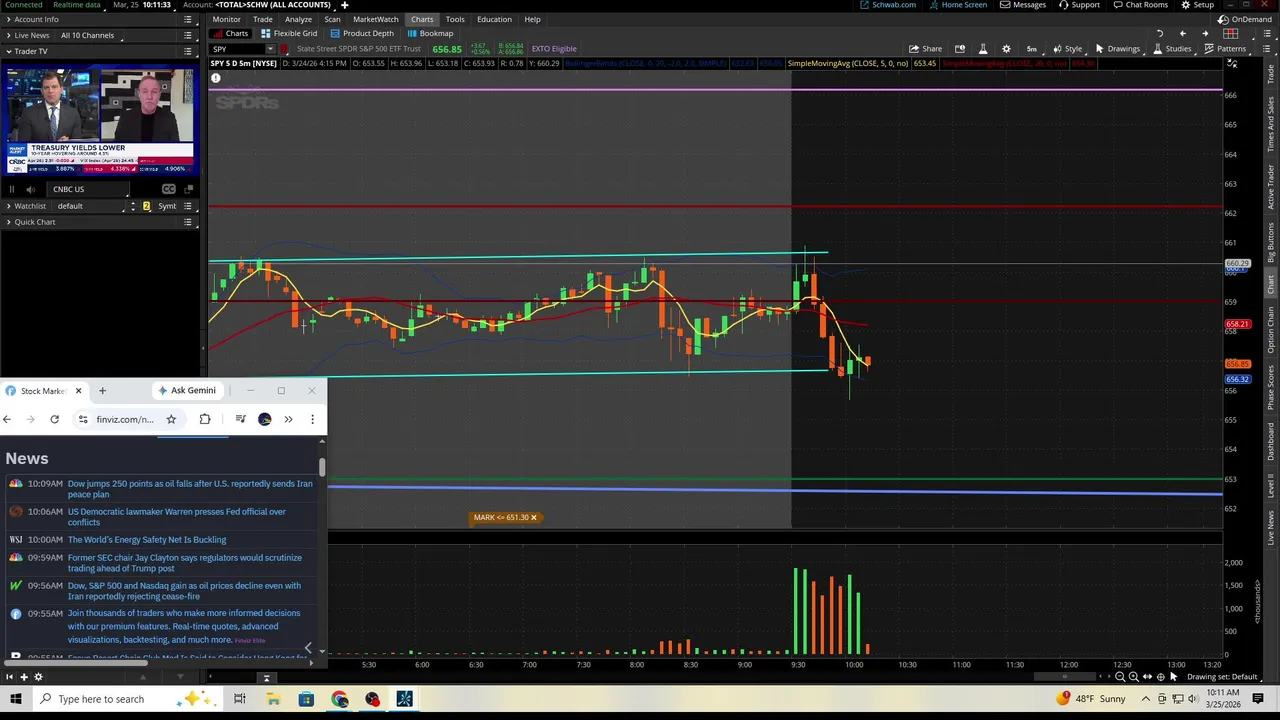Viewport: 1280px width, 720px height.
Task: Open Chat Rooms
Action: click(x=1139, y=5)
